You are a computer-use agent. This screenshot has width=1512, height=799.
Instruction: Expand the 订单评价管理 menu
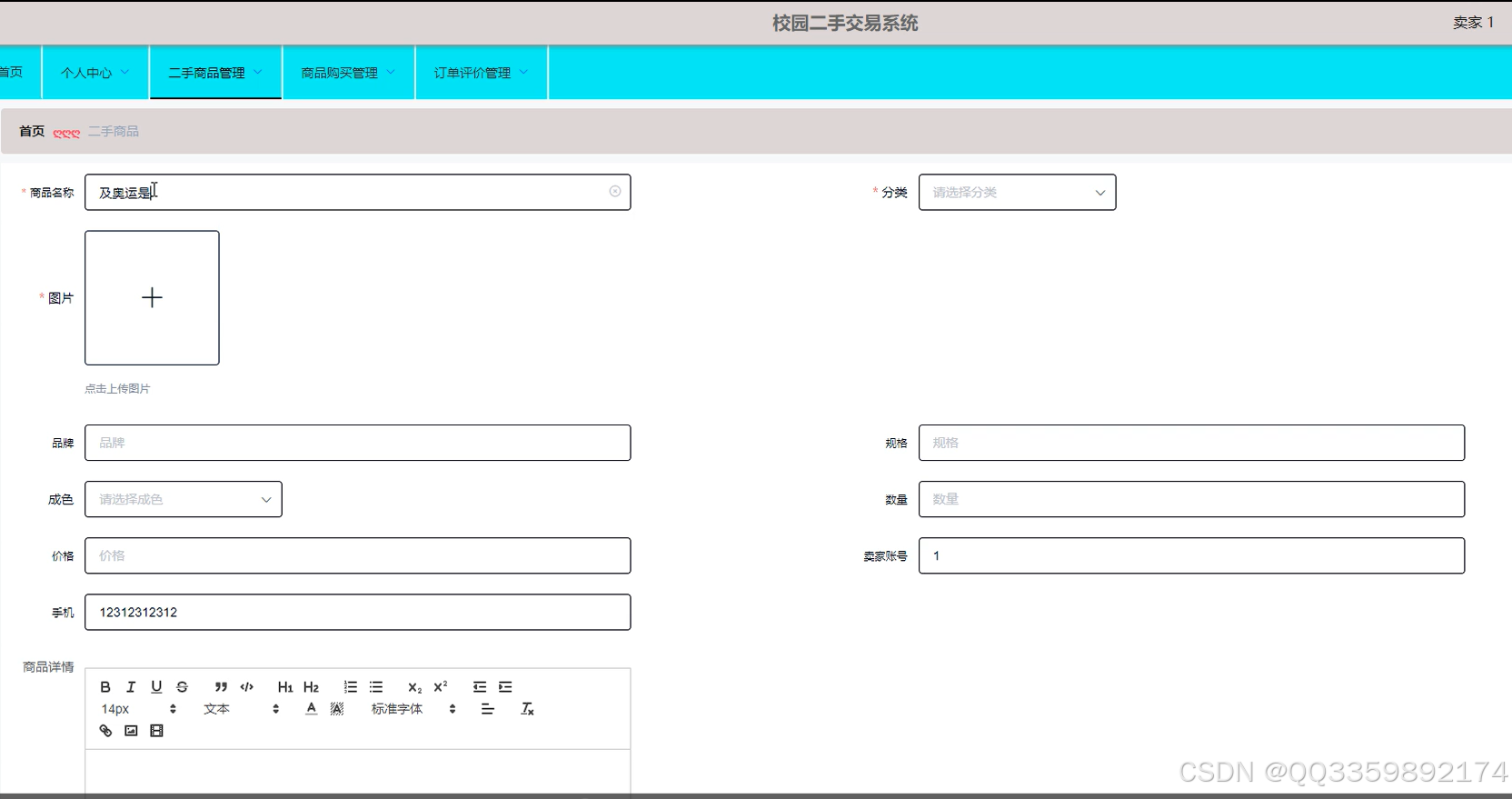[x=481, y=73]
